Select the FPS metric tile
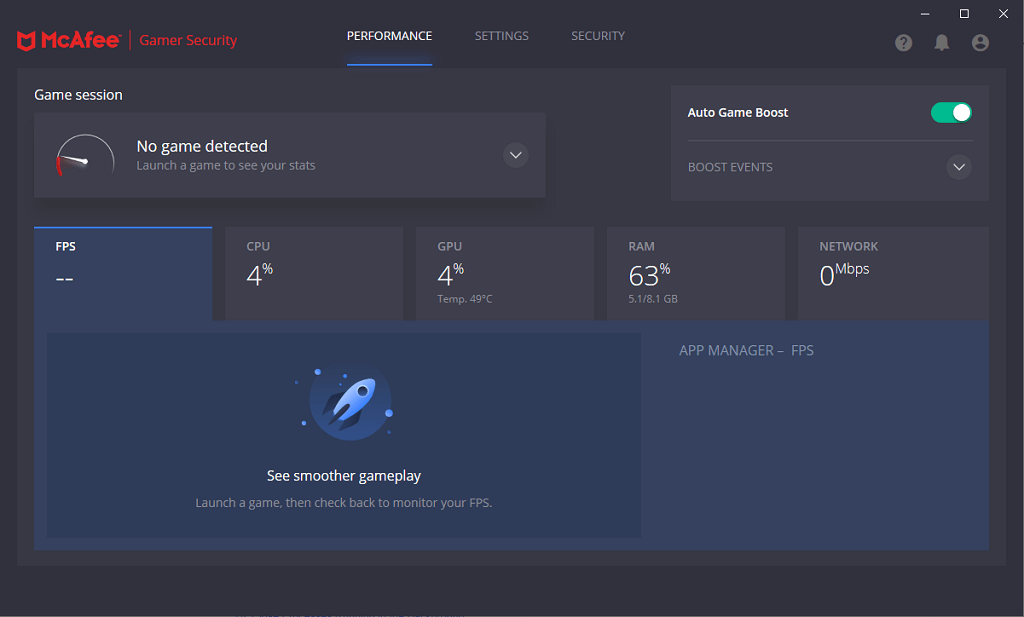This screenshot has width=1024, height=617. click(x=123, y=274)
